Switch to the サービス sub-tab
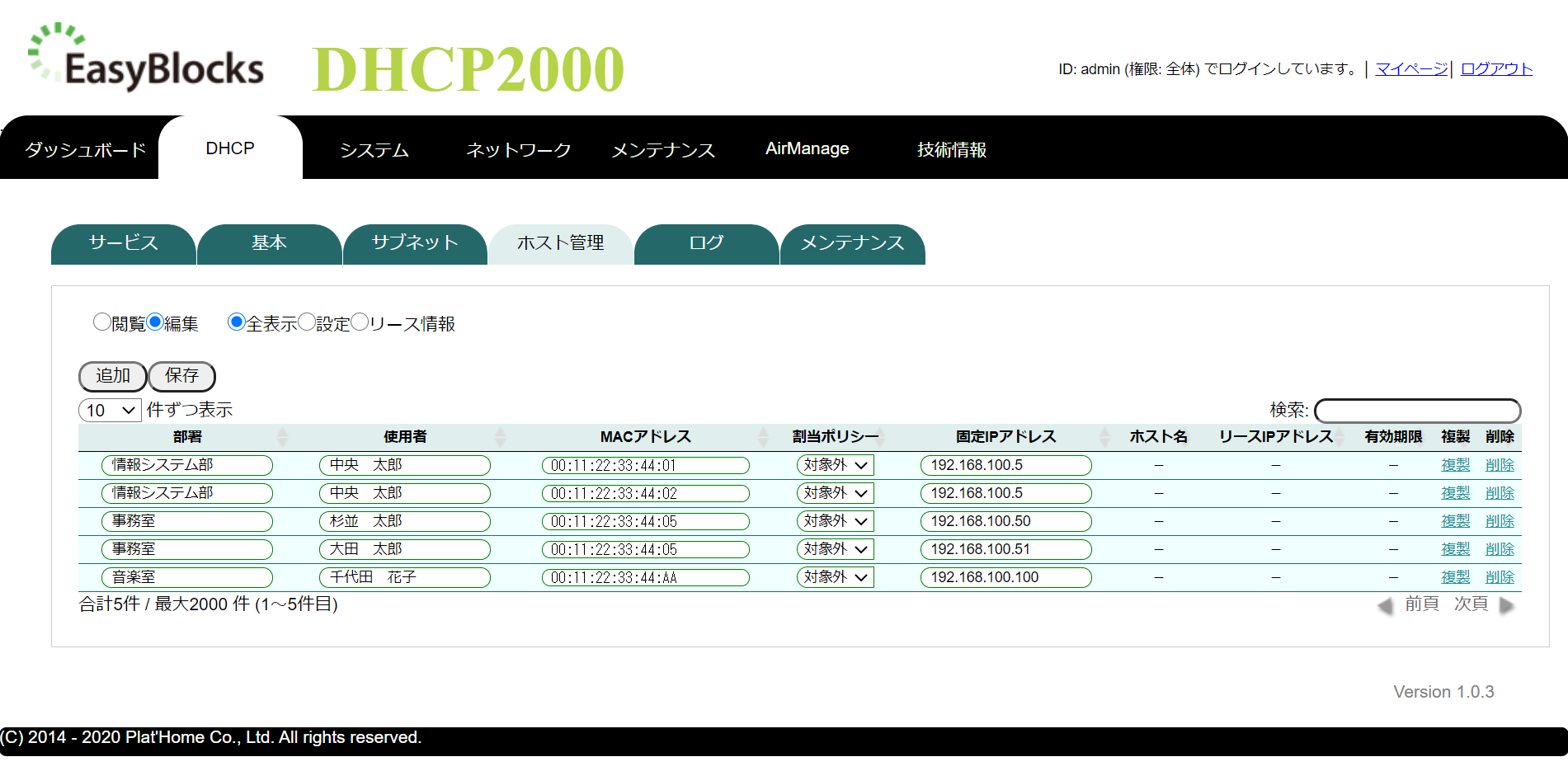The height and width of the screenshot is (771, 1568). (x=124, y=244)
